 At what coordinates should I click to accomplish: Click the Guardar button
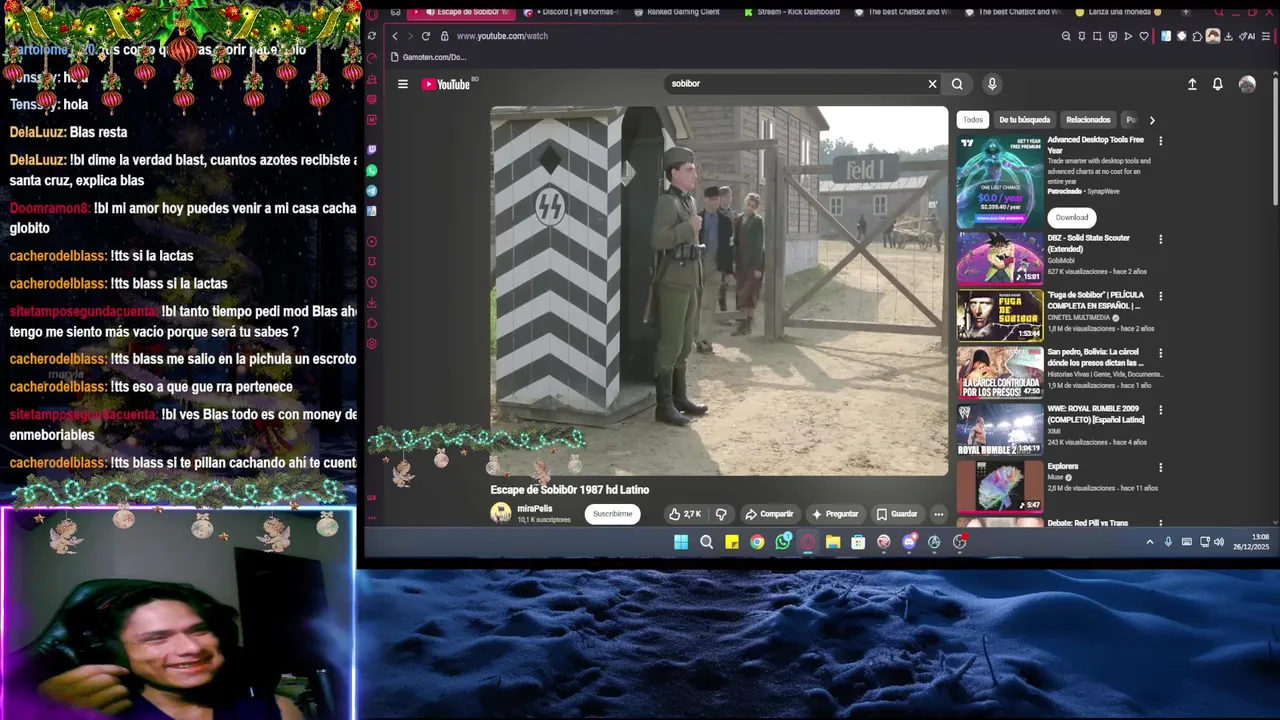pyautogui.click(x=897, y=514)
